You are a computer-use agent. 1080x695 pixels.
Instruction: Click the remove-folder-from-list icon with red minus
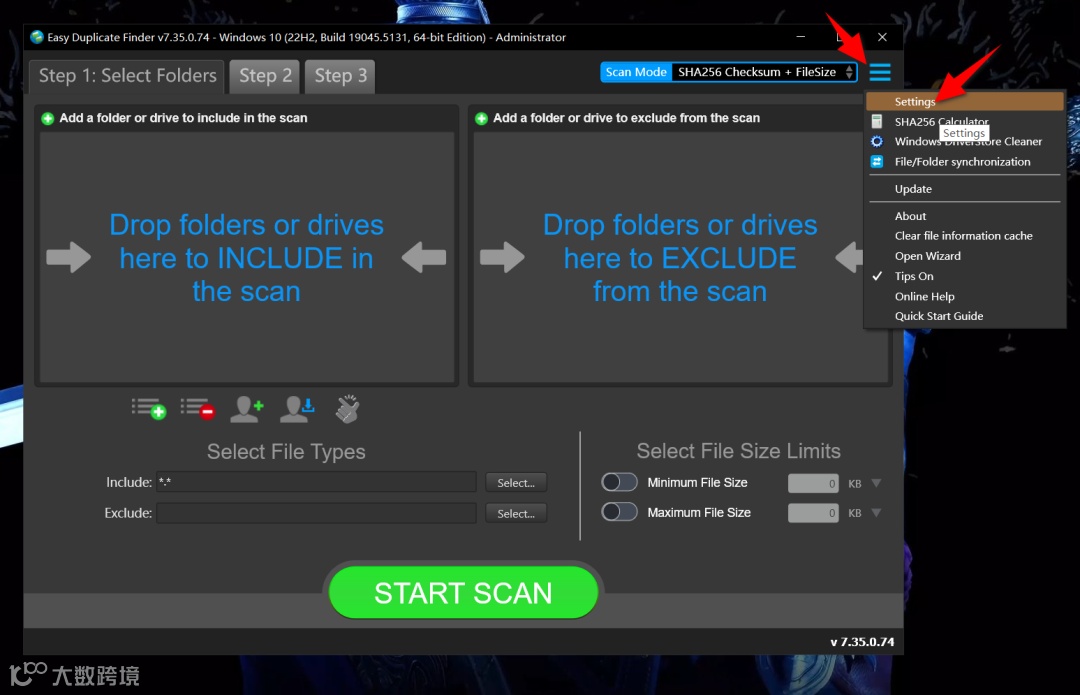click(x=198, y=408)
